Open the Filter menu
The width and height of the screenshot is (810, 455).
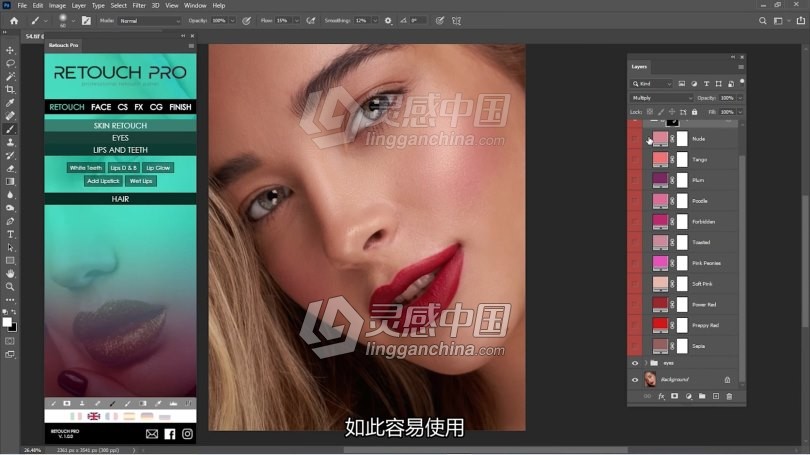[x=139, y=6]
